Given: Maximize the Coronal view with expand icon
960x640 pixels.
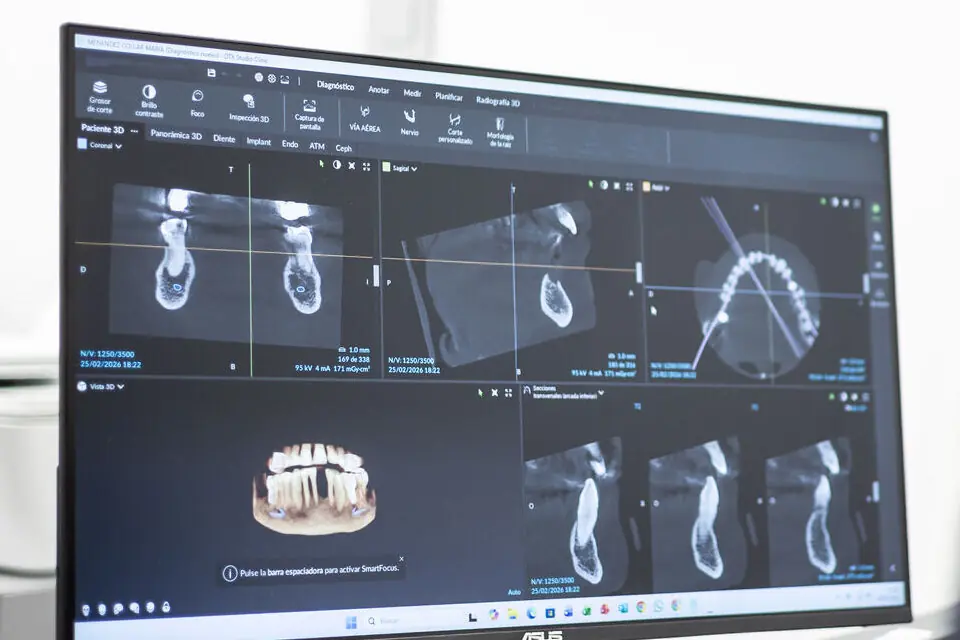Looking at the screenshot, I should [x=366, y=167].
